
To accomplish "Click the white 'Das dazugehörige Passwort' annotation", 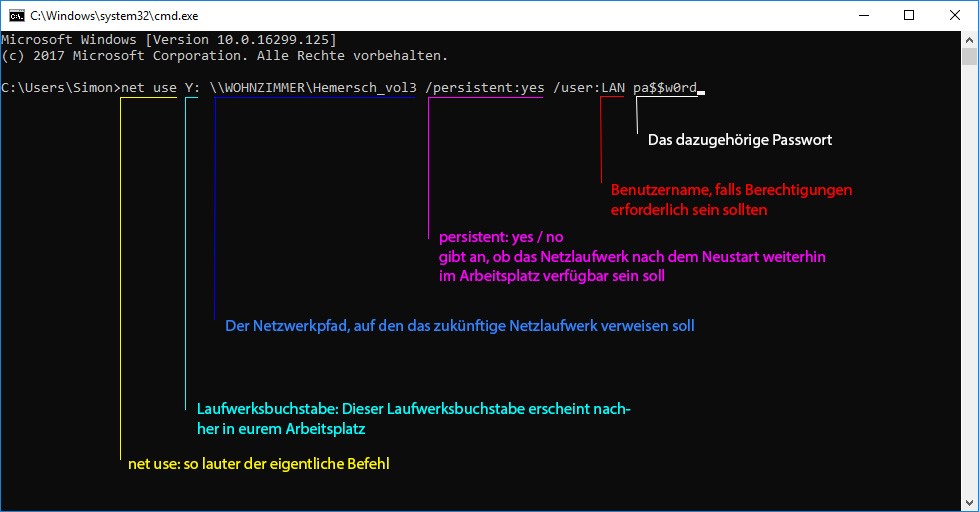I will point(740,140).
